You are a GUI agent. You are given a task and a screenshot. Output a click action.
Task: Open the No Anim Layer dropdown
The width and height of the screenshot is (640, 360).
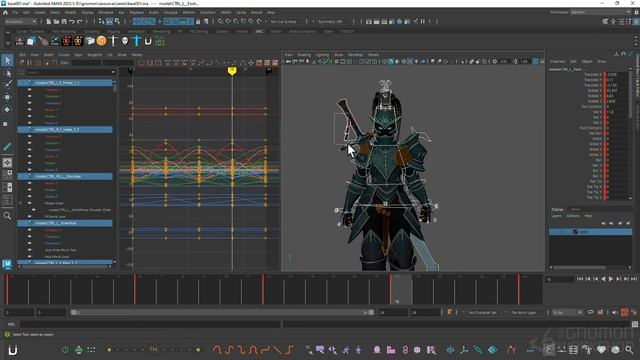coord(524,312)
